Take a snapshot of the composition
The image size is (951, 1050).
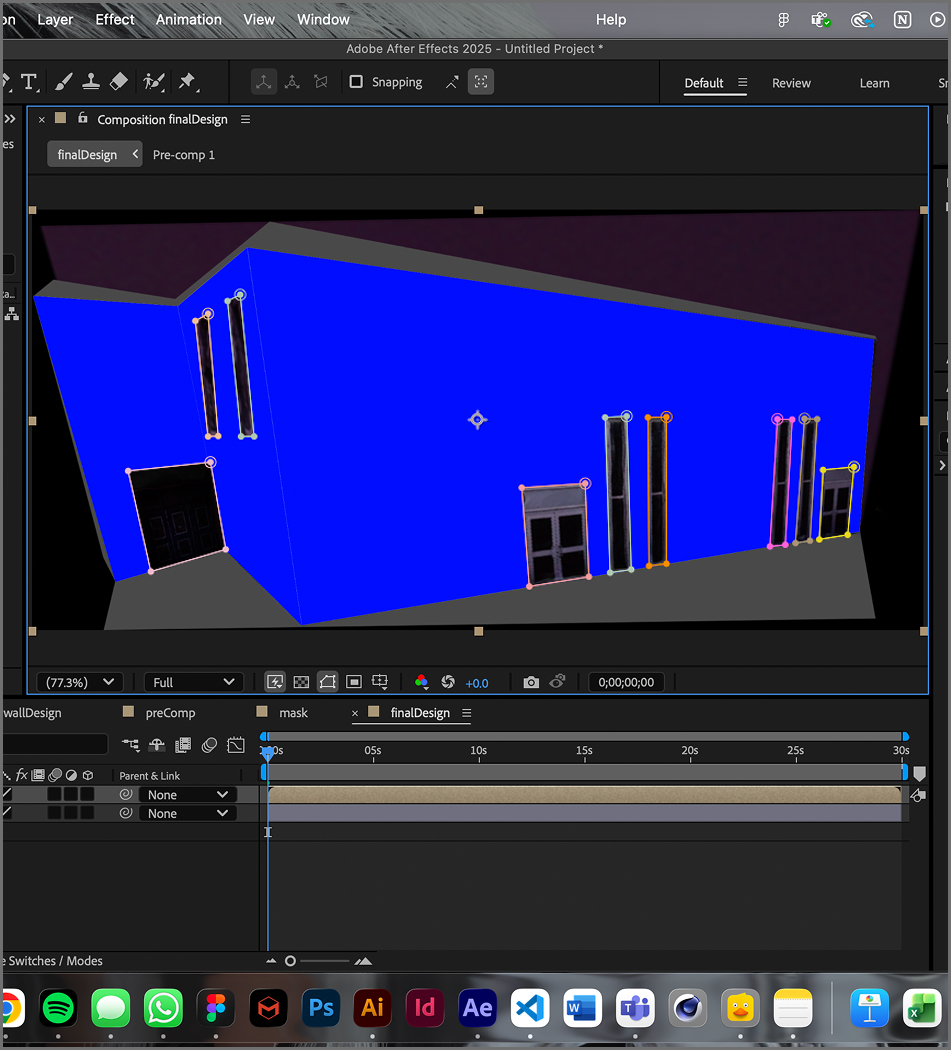531,681
